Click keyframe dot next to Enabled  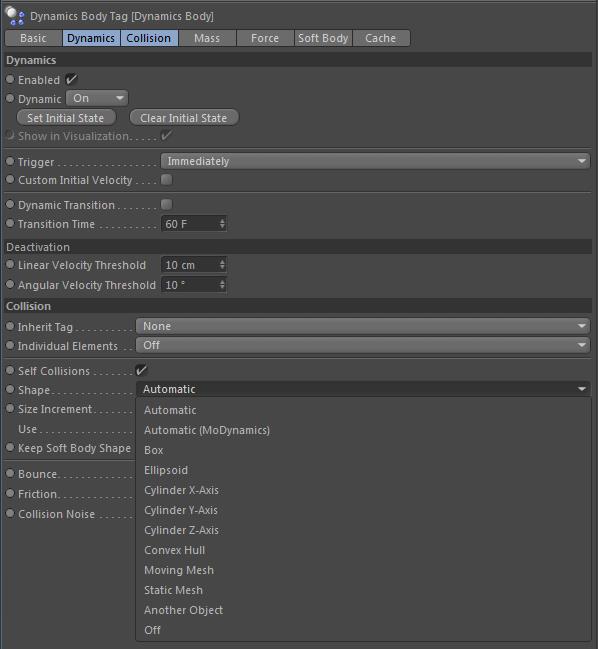point(10,79)
